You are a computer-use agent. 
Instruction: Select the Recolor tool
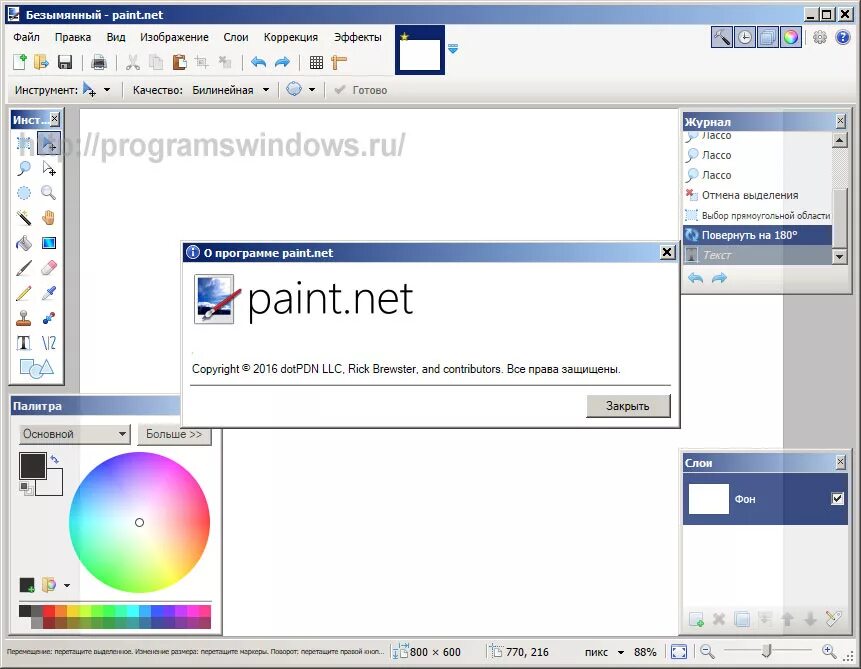(x=49, y=318)
